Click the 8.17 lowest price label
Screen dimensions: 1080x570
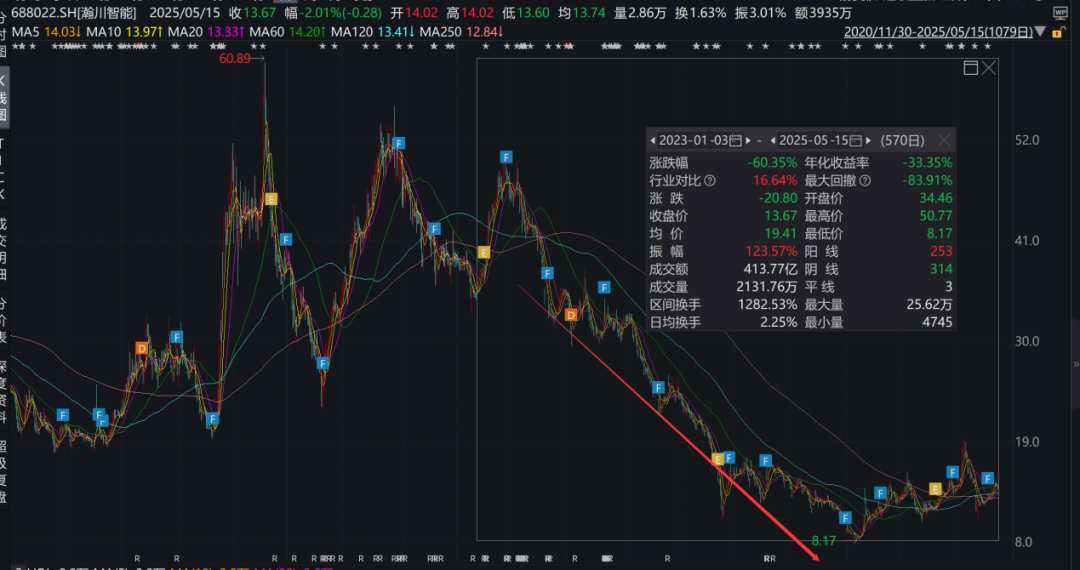(823, 540)
